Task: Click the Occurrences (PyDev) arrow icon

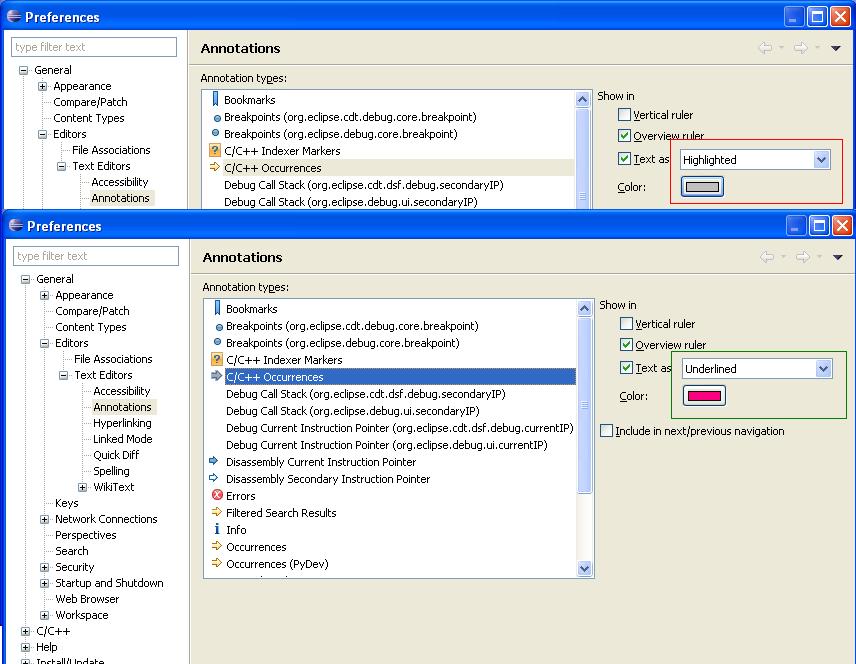Action: click(217, 563)
